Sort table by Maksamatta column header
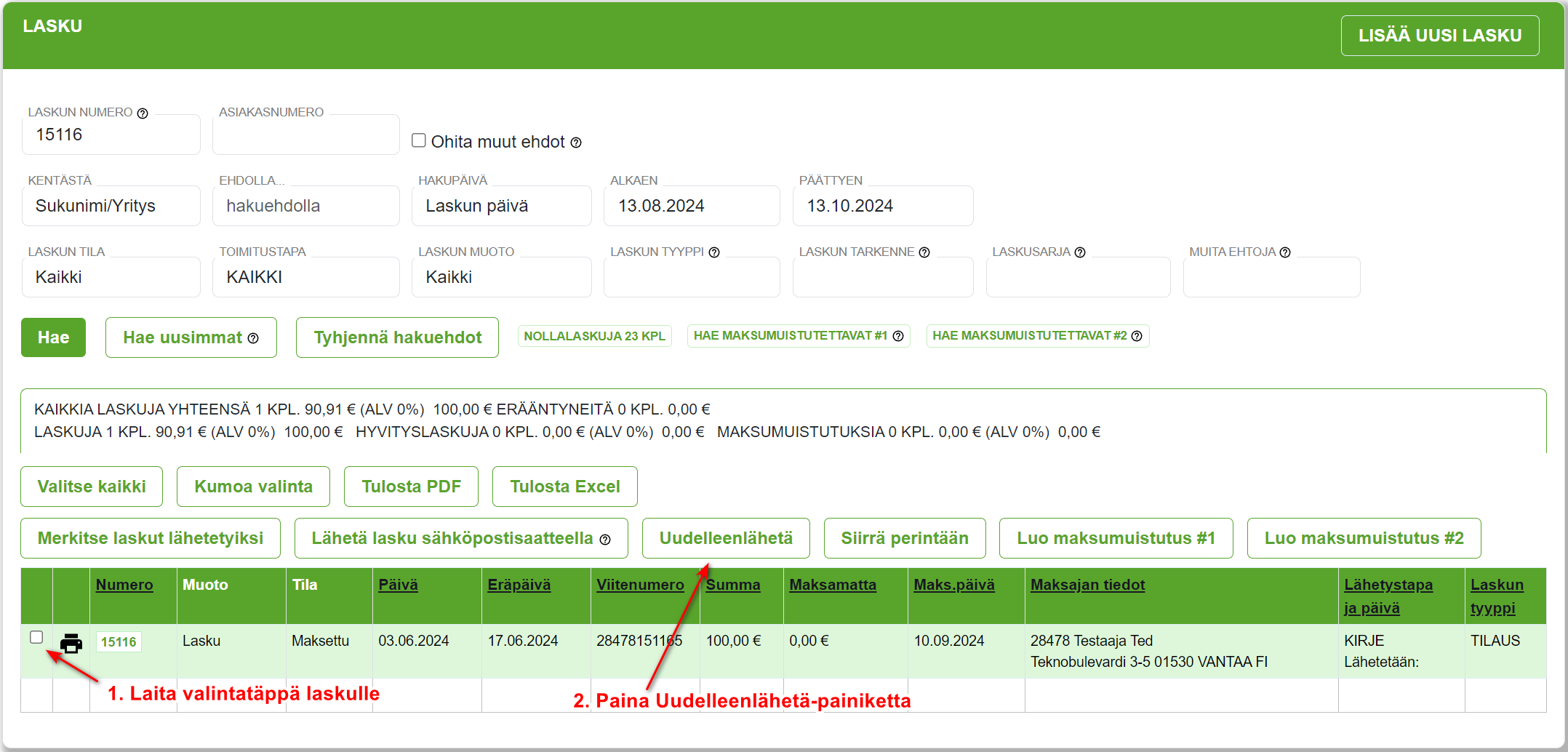The width and height of the screenshot is (1568, 752). (x=833, y=585)
